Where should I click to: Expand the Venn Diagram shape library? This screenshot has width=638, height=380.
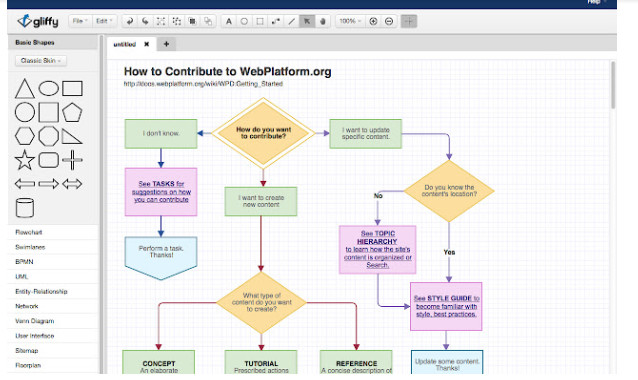click(x=53, y=321)
